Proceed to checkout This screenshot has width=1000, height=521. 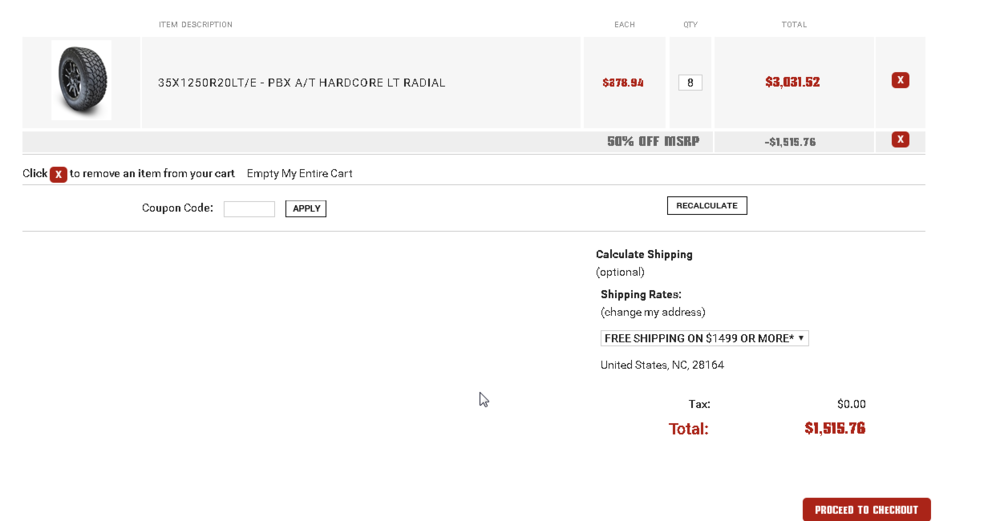click(866, 510)
